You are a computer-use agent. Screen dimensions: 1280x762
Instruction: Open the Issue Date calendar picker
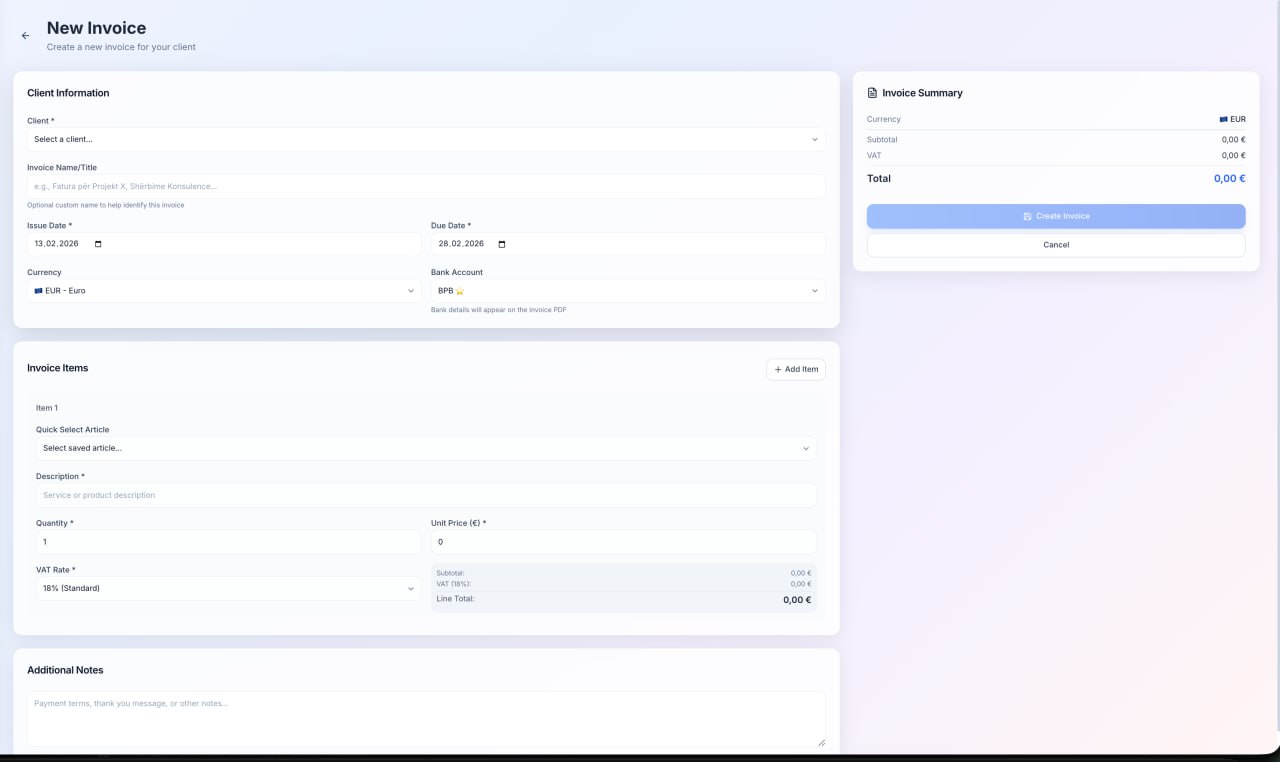tap(96, 243)
